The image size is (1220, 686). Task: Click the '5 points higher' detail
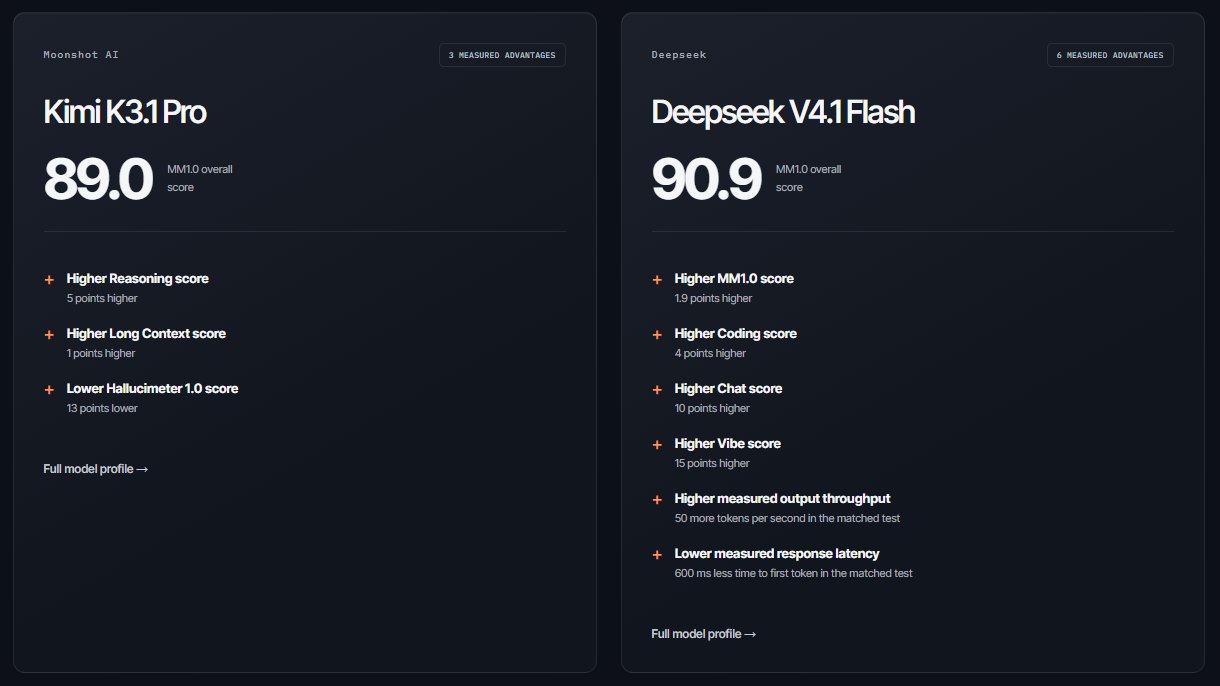tap(102, 299)
